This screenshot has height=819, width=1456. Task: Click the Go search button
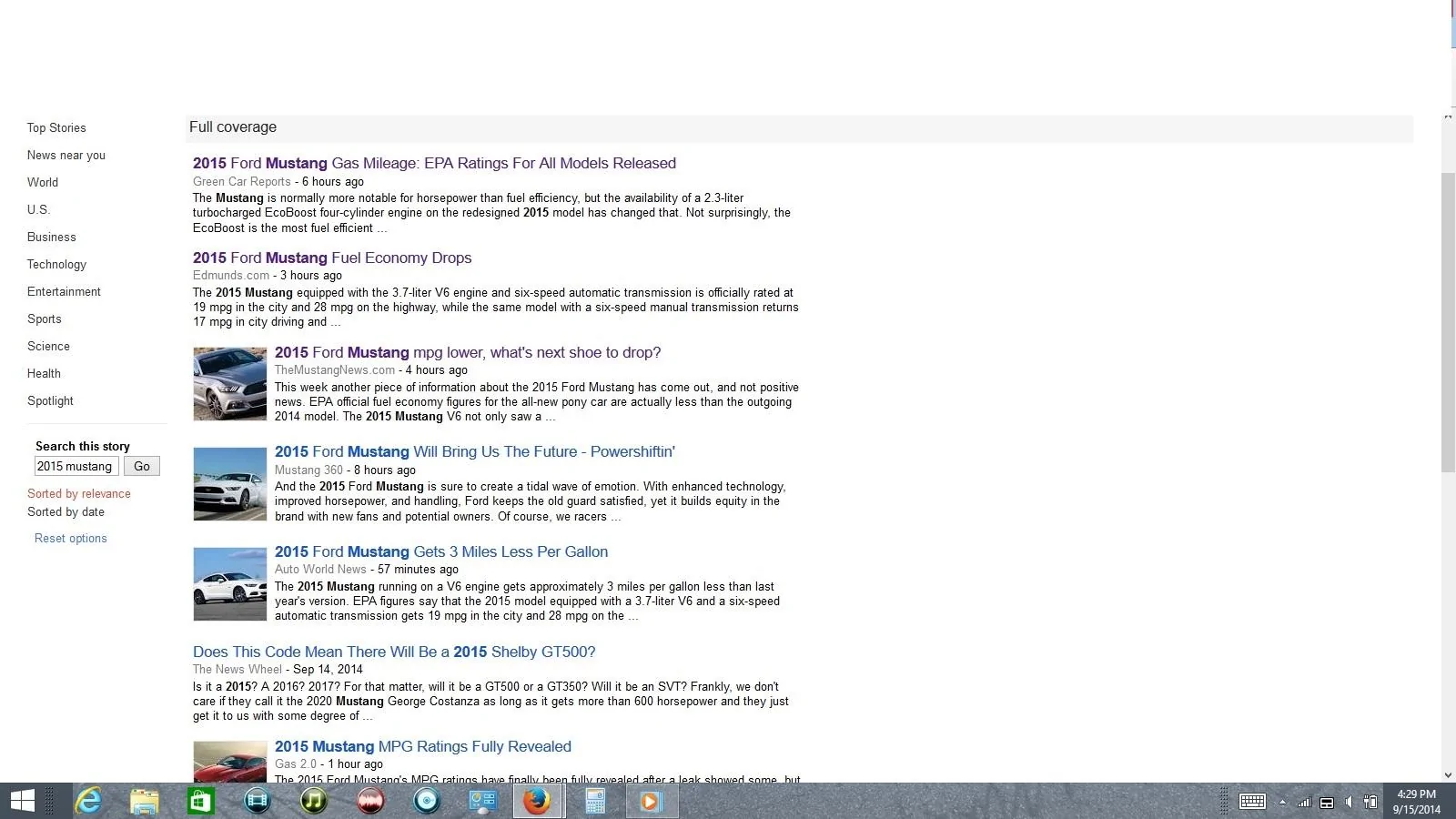[x=142, y=466]
